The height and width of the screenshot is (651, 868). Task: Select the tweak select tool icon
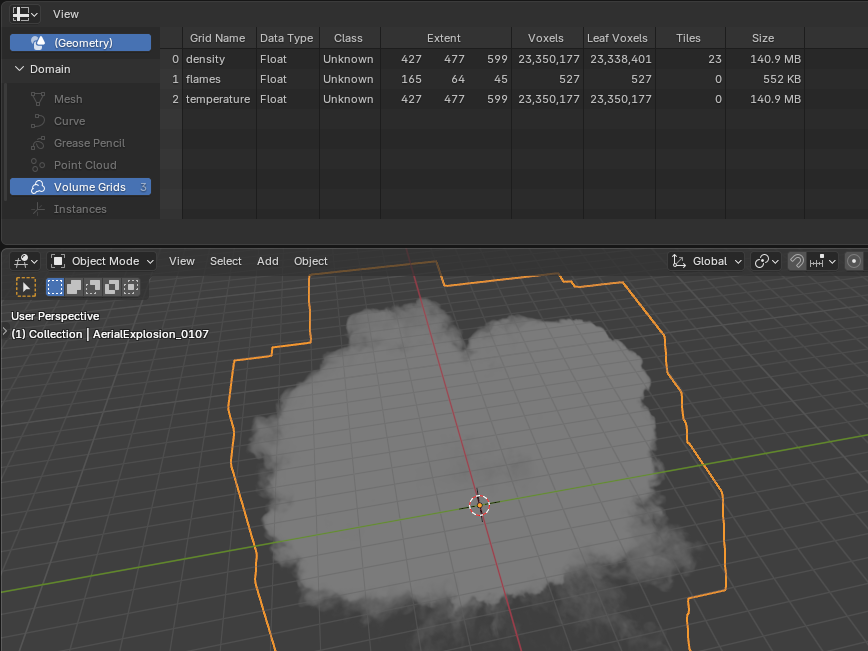(x=26, y=287)
